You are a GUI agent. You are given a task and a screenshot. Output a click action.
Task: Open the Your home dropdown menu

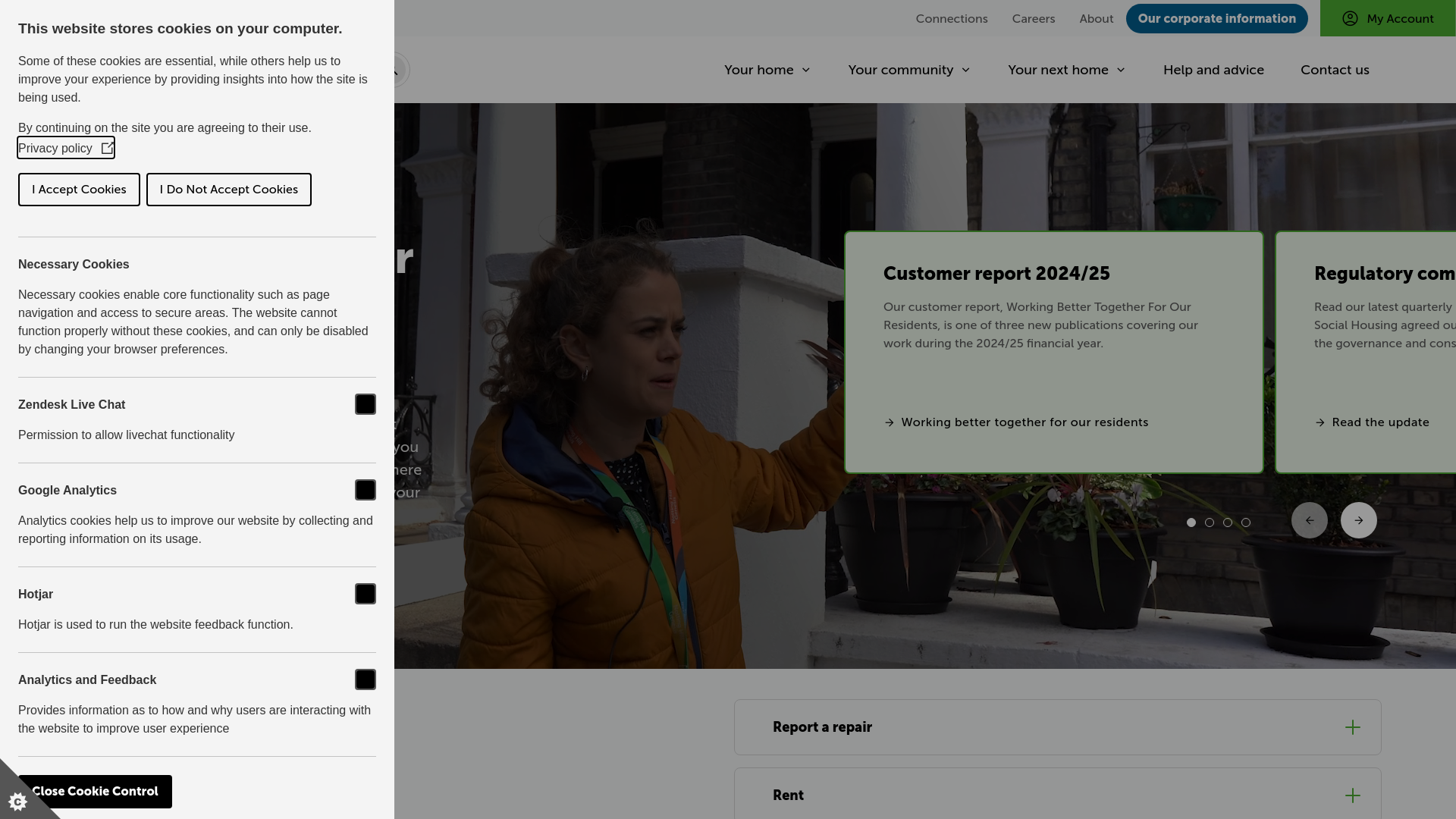767,70
